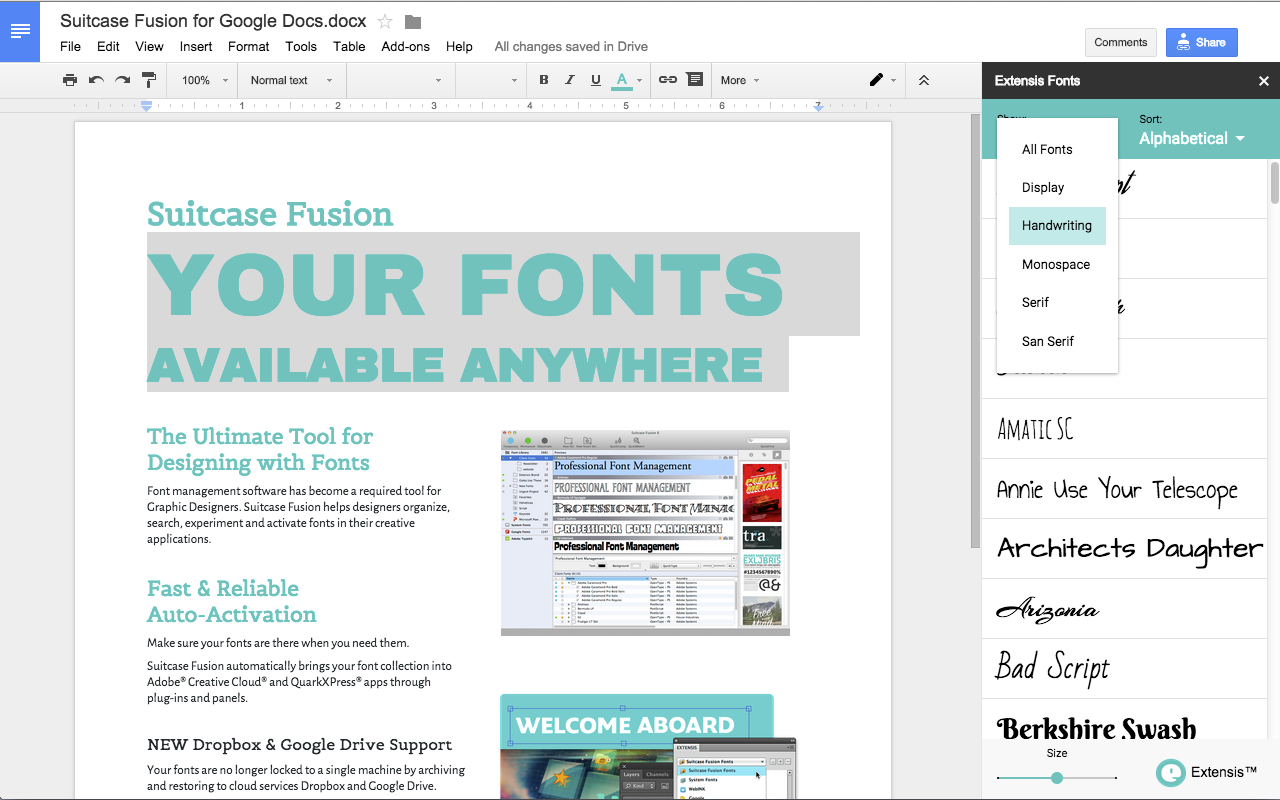This screenshot has width=1280, height=800.
Task: Toggle Italic formatting
Action: [570, 80]
